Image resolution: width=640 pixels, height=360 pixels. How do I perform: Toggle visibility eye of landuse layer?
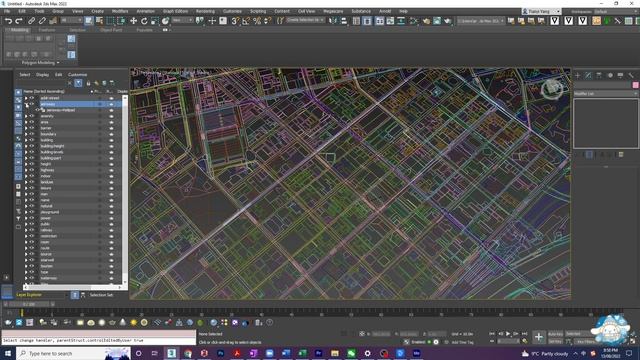point(32,182)
